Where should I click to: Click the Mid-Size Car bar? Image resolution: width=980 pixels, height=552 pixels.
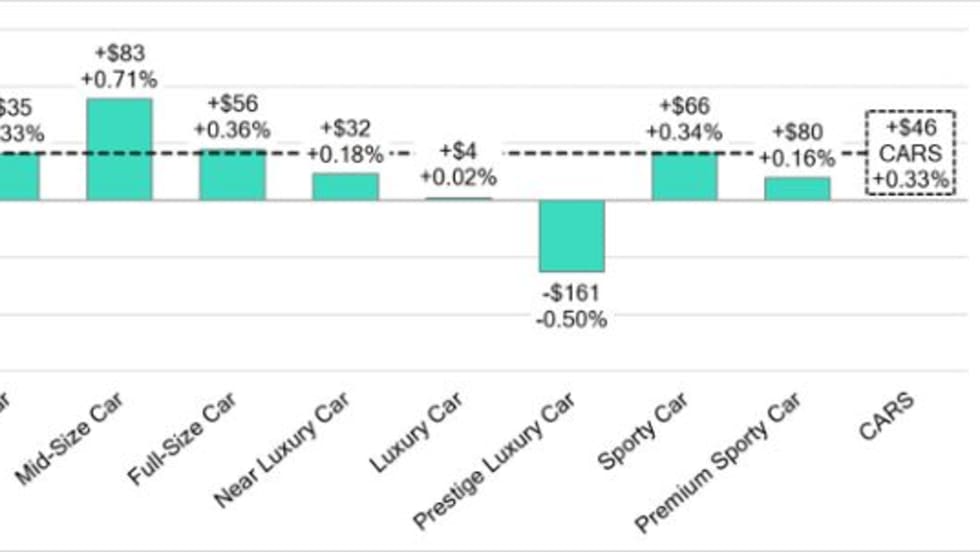(119, 149)
